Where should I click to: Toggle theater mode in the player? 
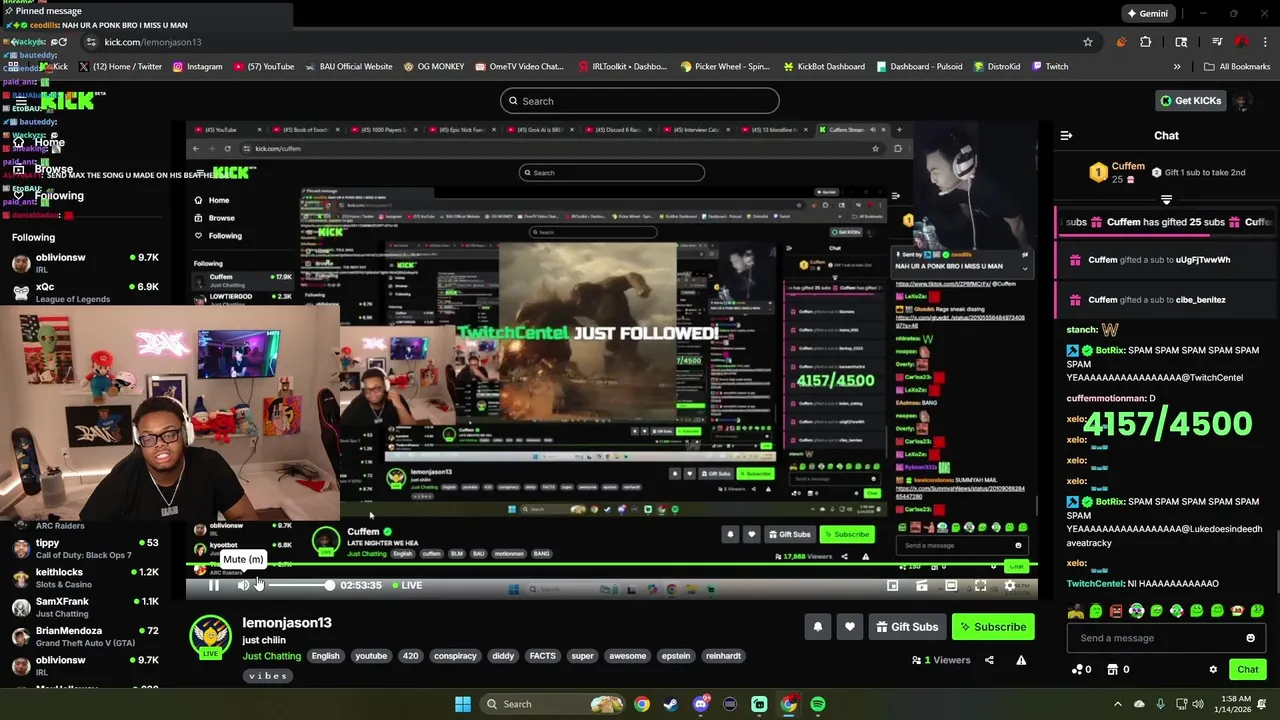pyautogui.click(x=951, y=585)
